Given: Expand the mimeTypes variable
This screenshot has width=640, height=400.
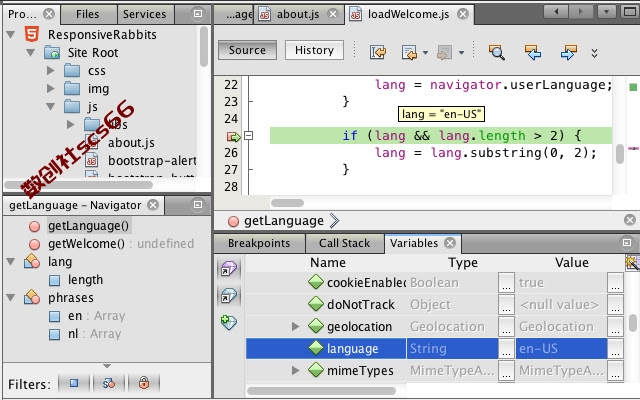Looking at the screenshot, I should click(296, 371).
